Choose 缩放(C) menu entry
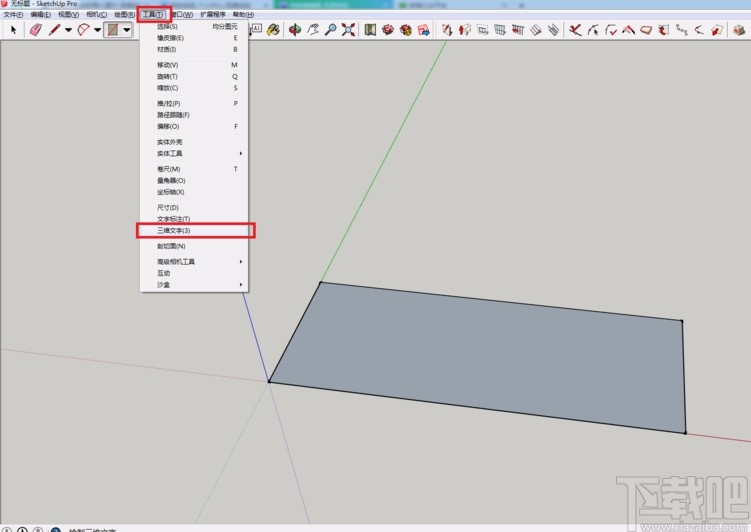751x532 pixels. (194, 88)
